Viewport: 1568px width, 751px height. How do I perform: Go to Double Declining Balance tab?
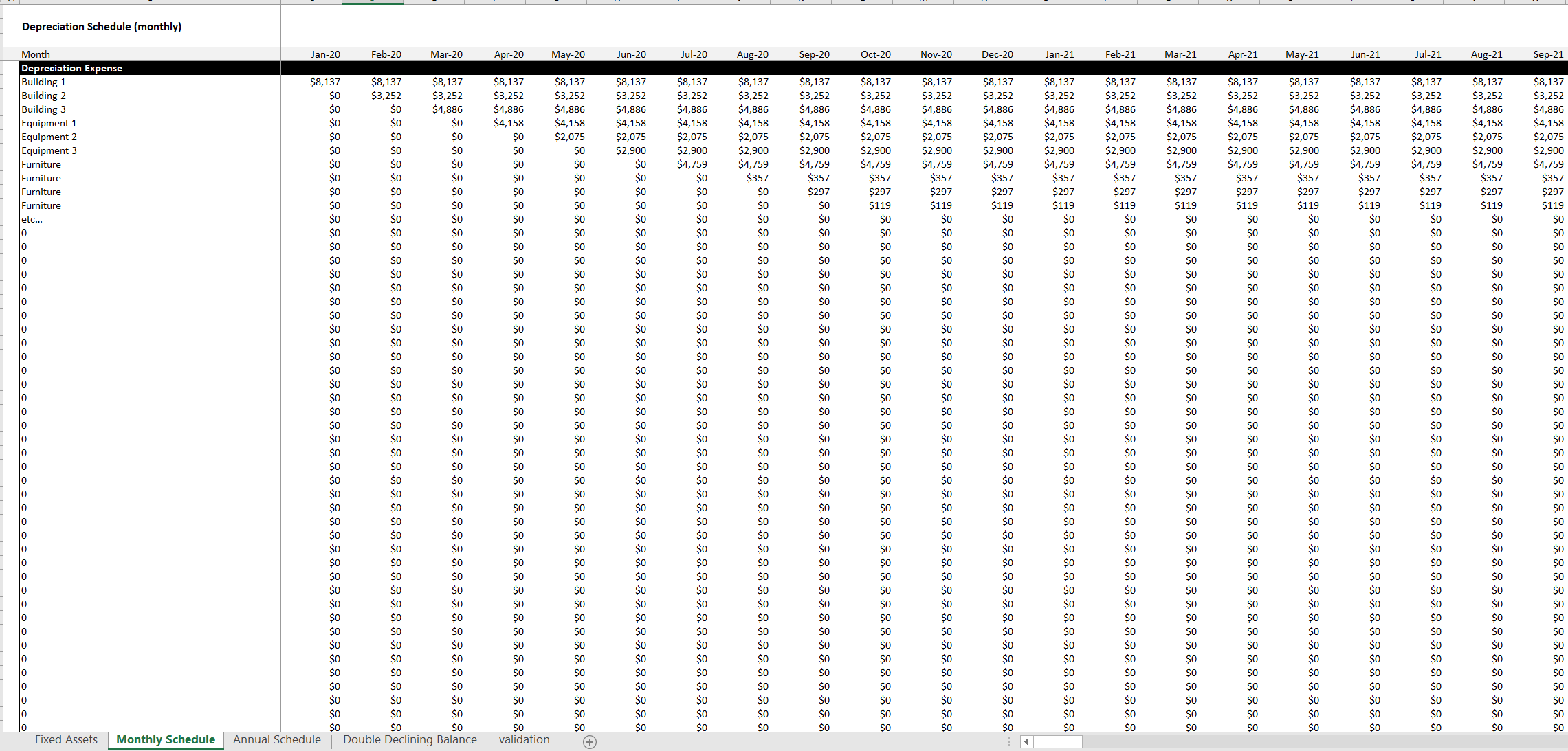(410, 740)
